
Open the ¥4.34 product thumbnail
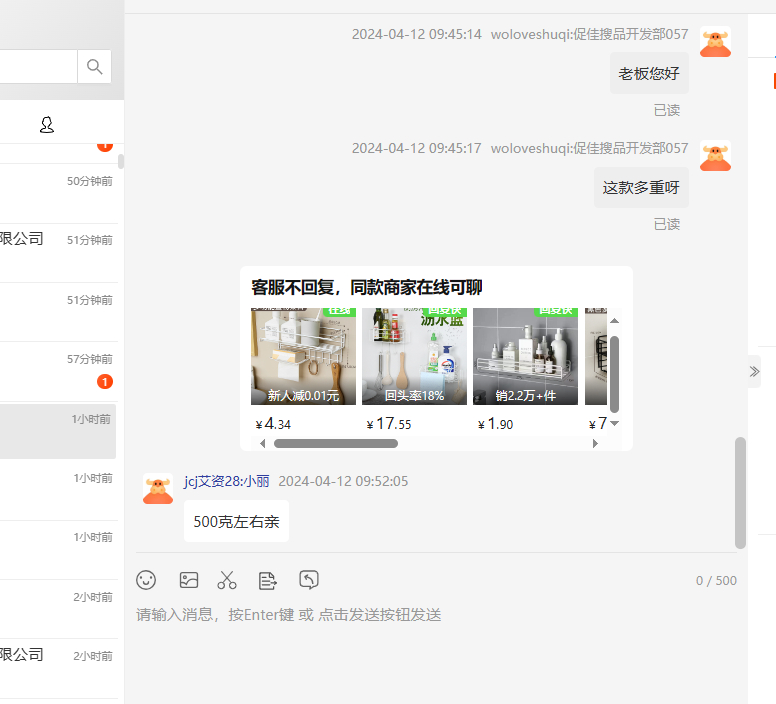pos(303,356)
